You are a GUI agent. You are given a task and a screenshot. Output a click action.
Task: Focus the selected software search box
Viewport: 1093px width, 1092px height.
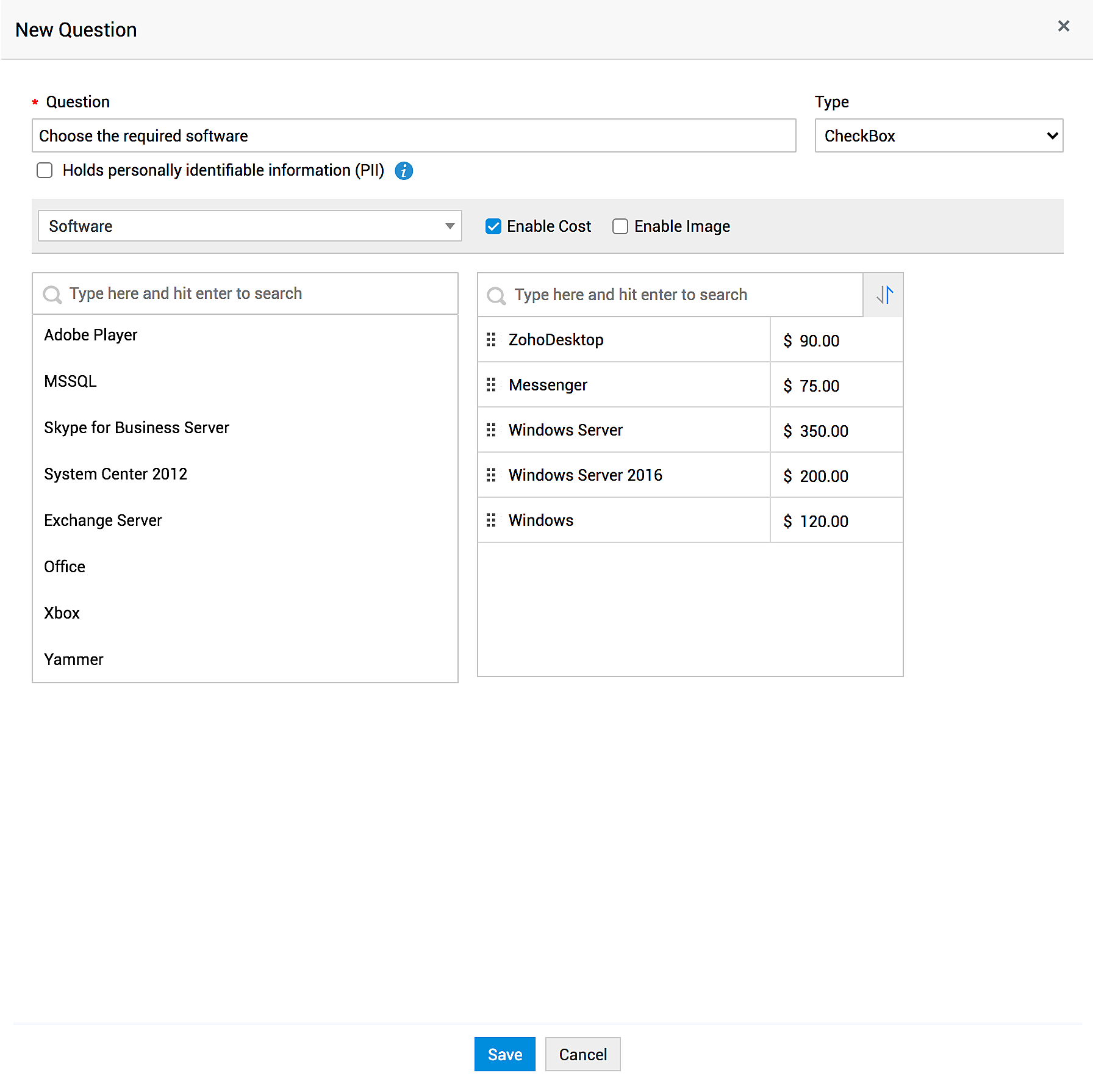671,295
